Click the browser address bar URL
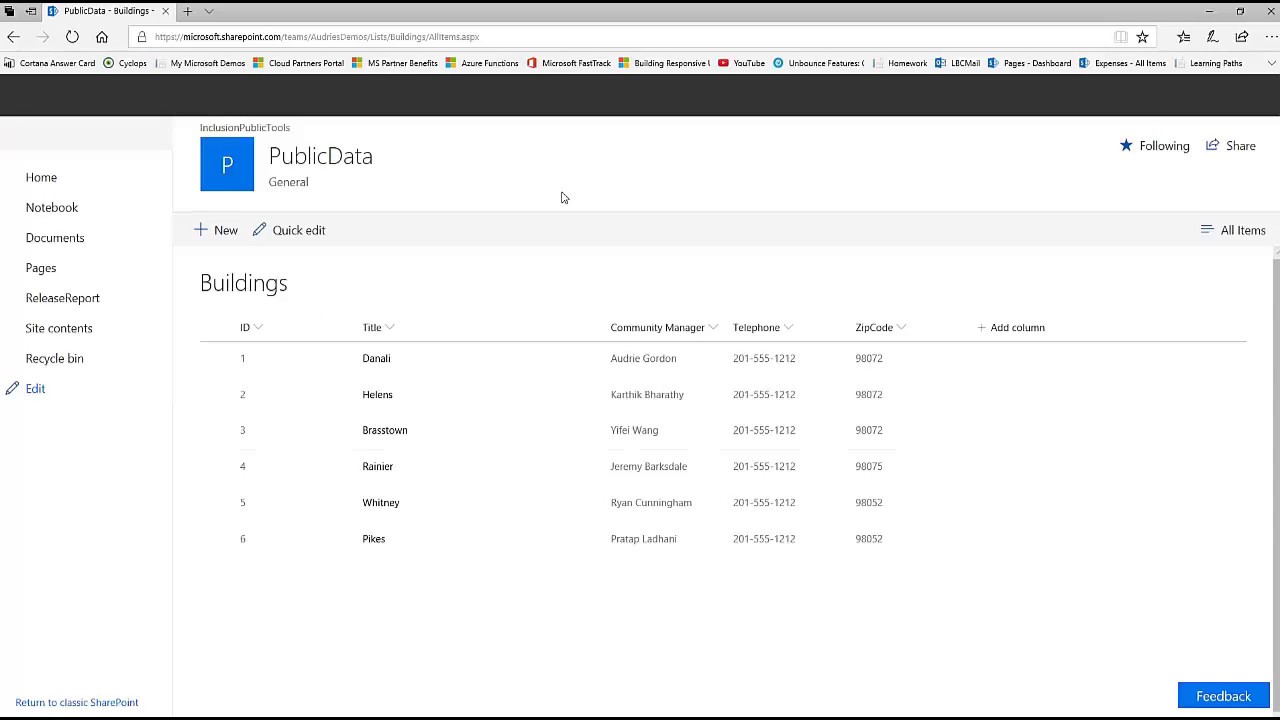Screen dimensions: 1280x720 [317, 37]
